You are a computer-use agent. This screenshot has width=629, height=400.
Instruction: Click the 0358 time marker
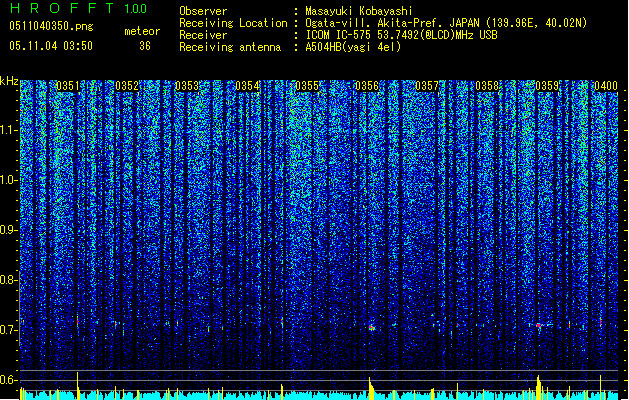click(487, 86)
